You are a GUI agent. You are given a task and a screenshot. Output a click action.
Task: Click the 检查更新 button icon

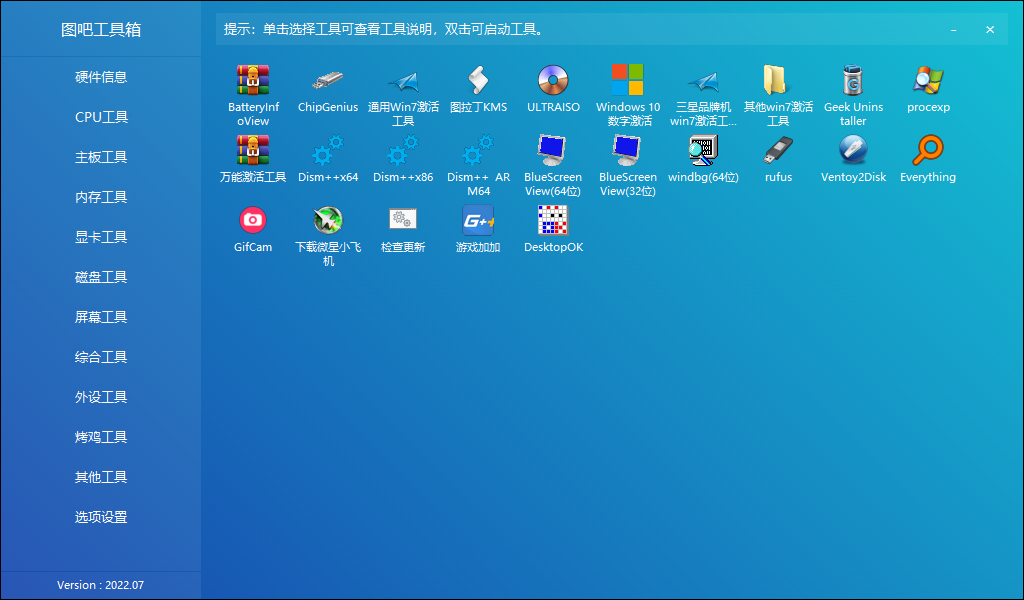click(403, 220)
